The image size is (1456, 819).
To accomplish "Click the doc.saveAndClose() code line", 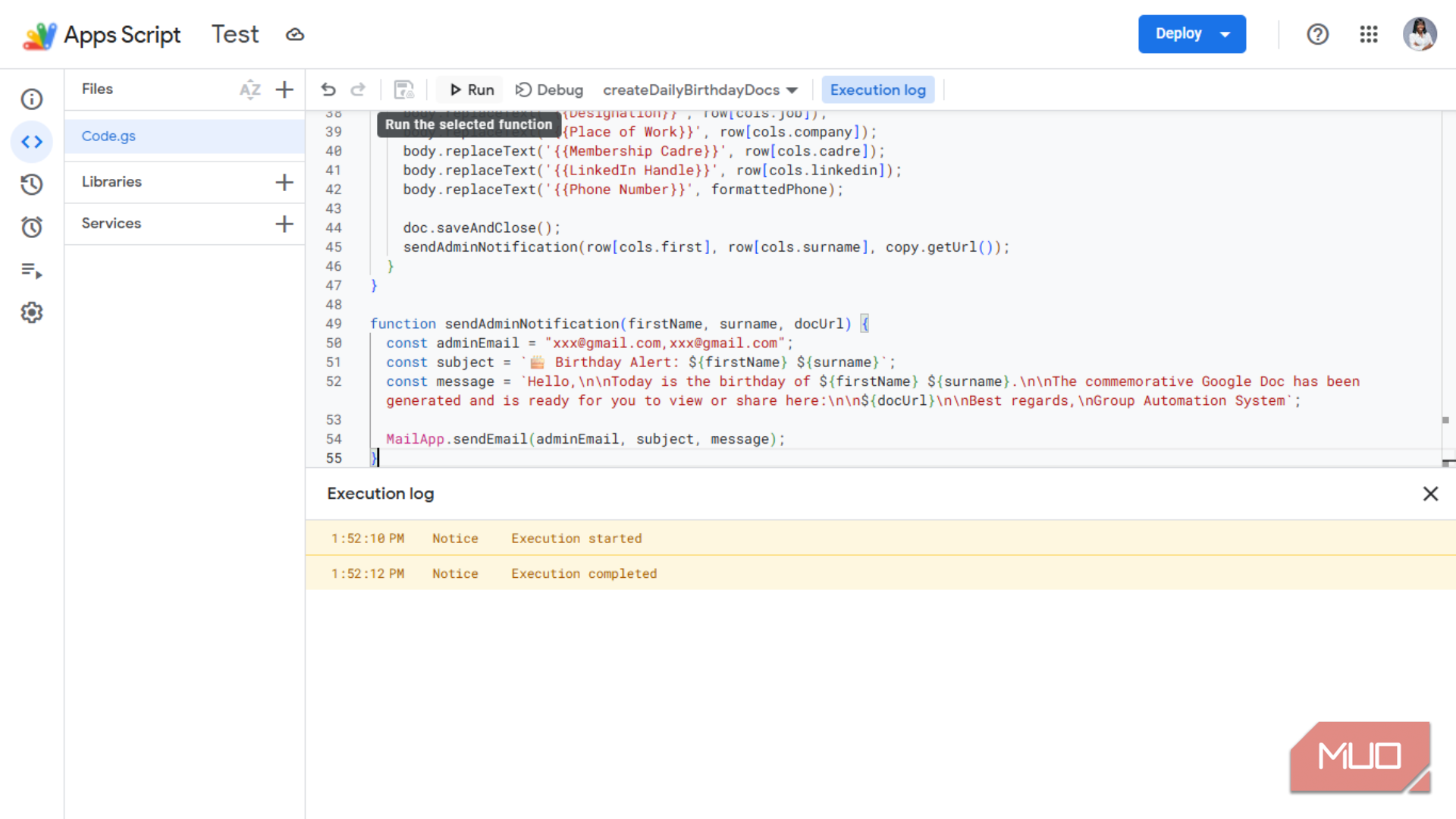I will click(482, 228).
